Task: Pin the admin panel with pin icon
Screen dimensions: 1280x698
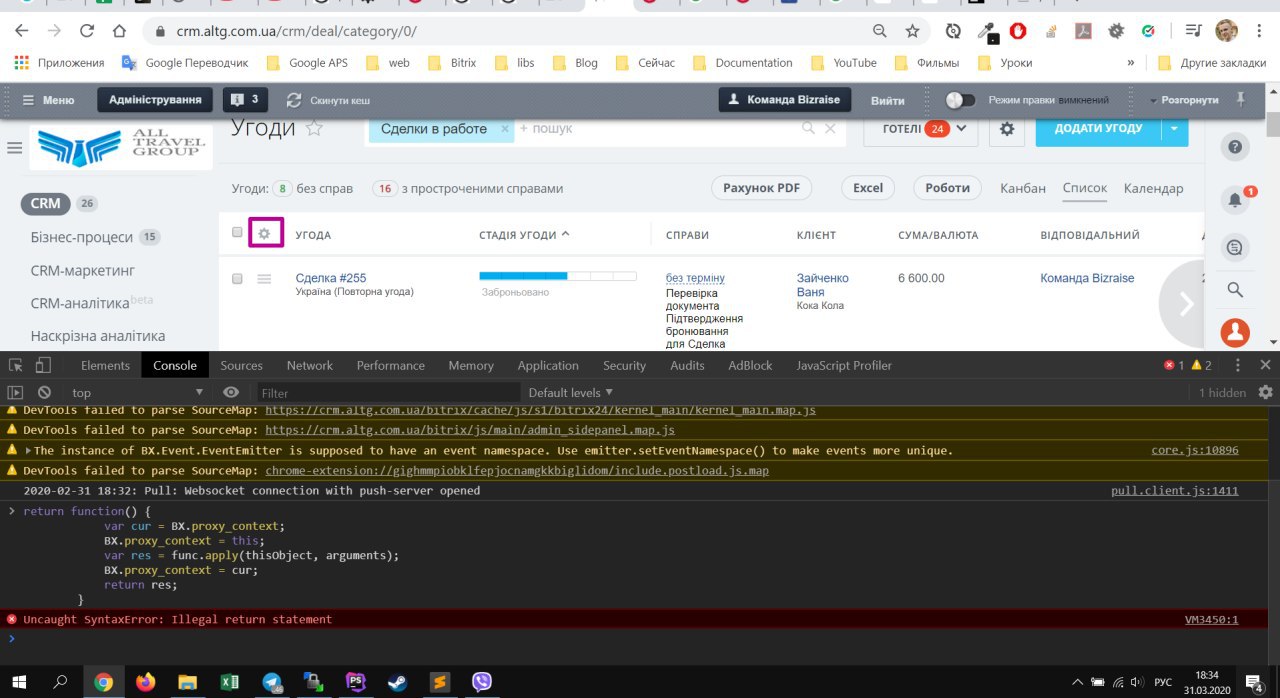Action: (1241, 99)
